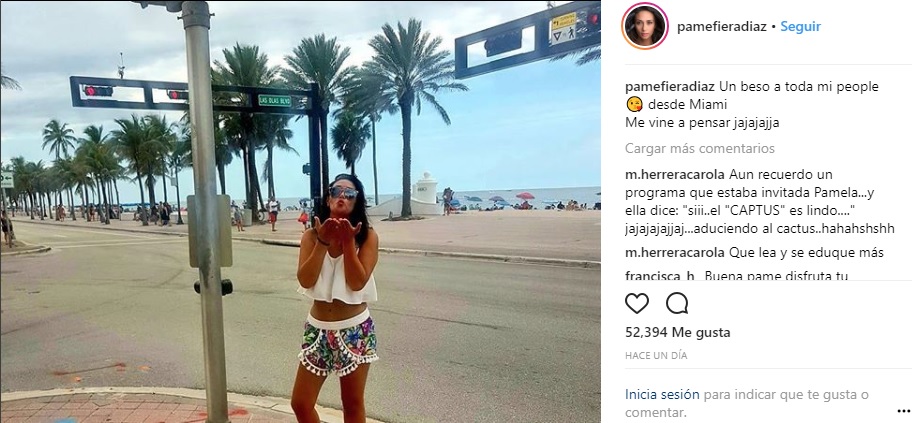Load more comments via Cargar más comentarios
This screenshot has height=423, width=919.
tap(700, 148)
